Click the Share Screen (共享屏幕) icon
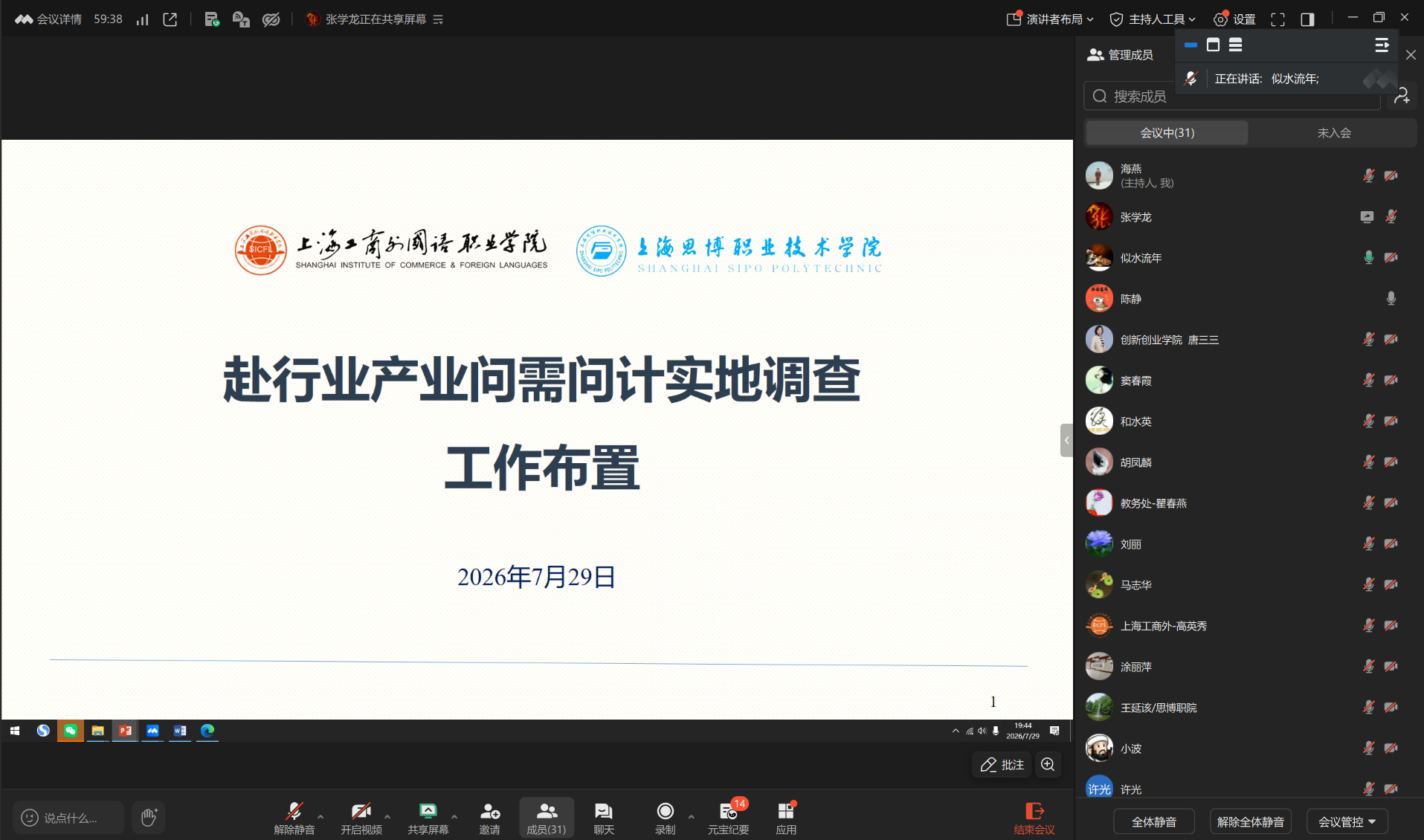 428,817
